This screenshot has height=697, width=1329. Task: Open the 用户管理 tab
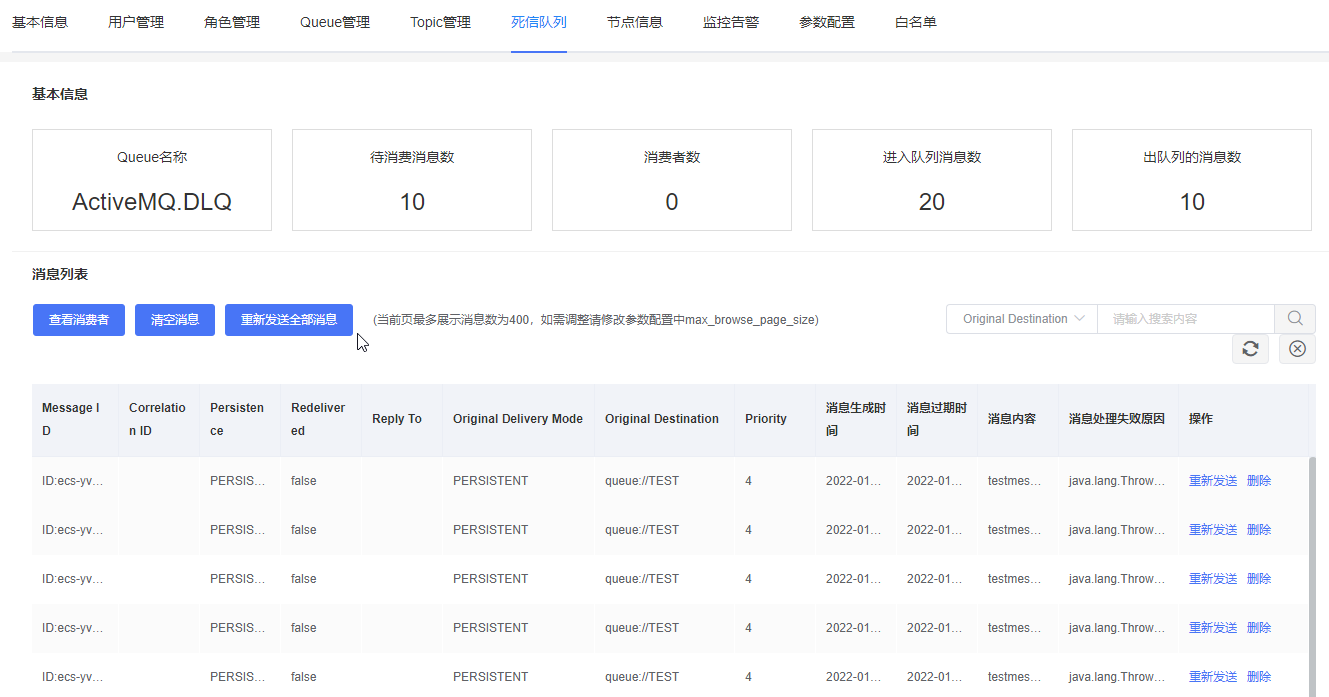click(x=136, y=22)
